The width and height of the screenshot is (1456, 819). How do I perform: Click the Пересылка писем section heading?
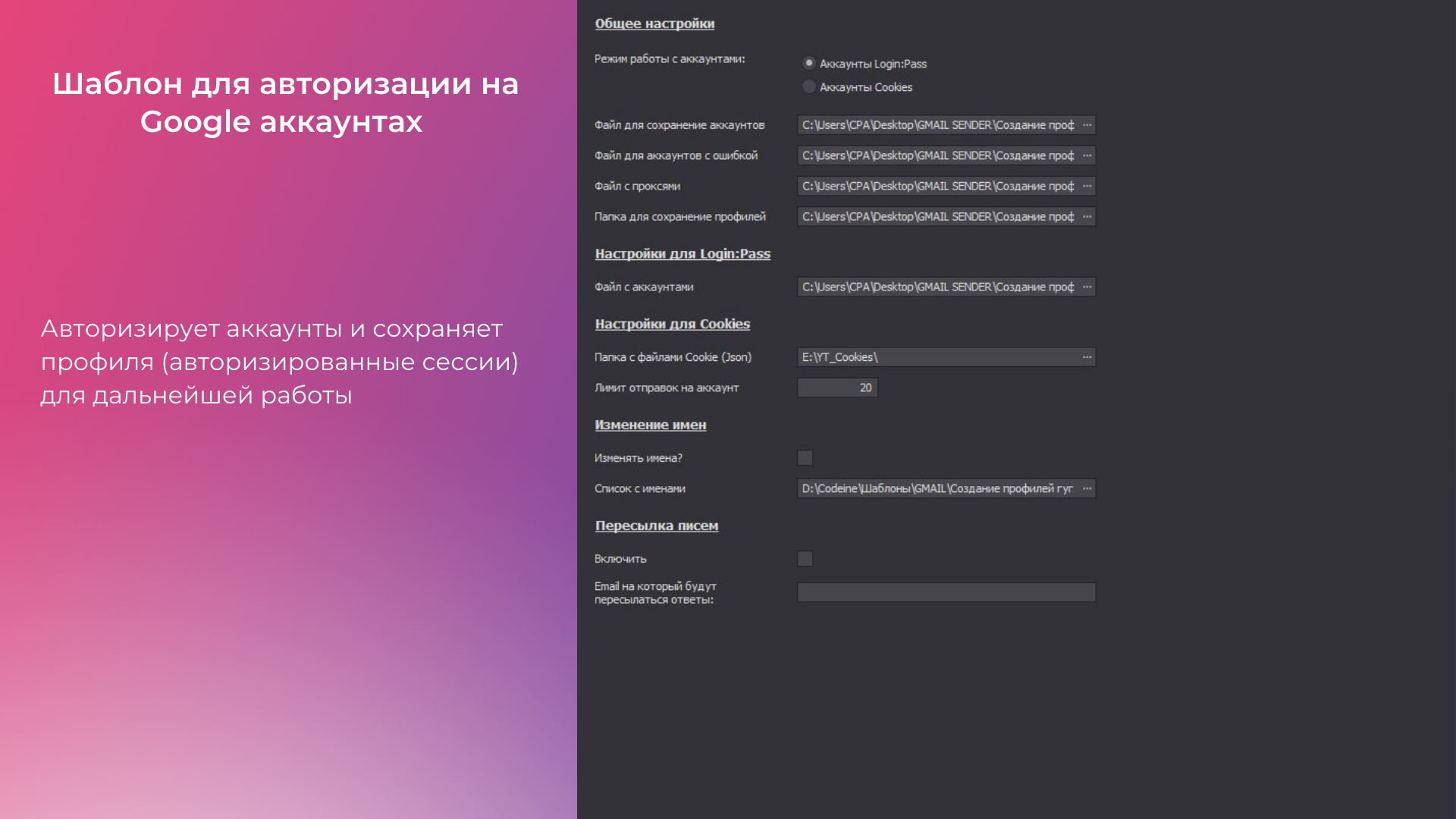656,526
